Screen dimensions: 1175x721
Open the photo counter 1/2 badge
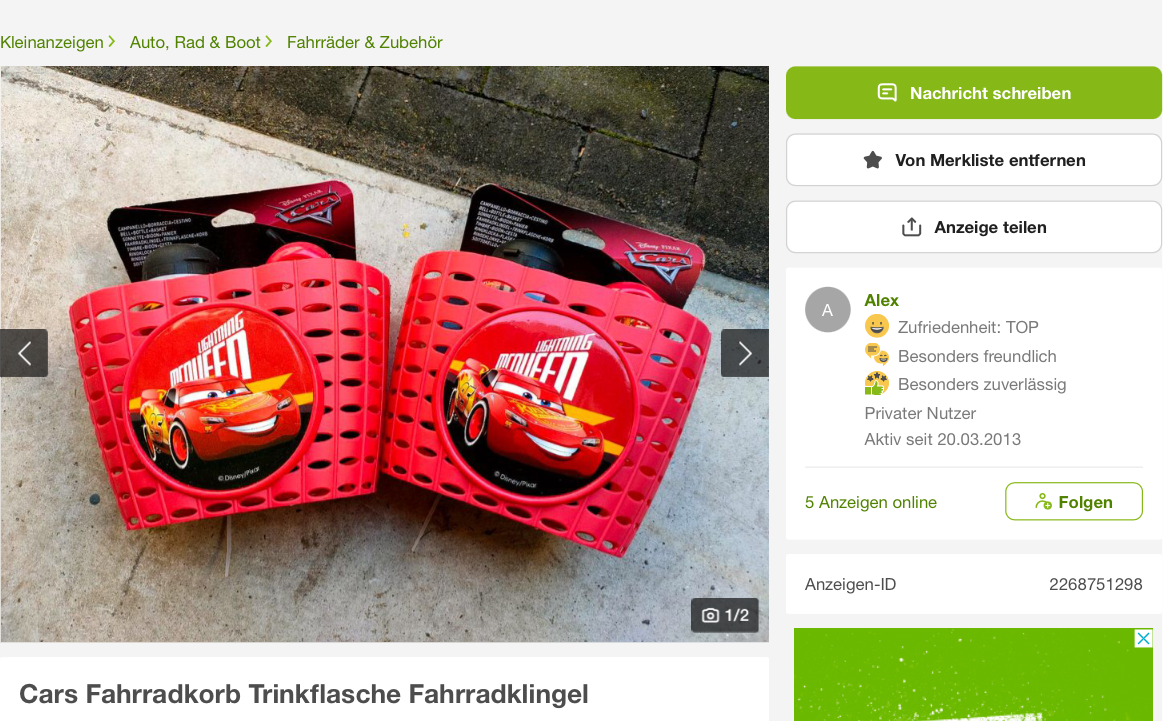725,615
